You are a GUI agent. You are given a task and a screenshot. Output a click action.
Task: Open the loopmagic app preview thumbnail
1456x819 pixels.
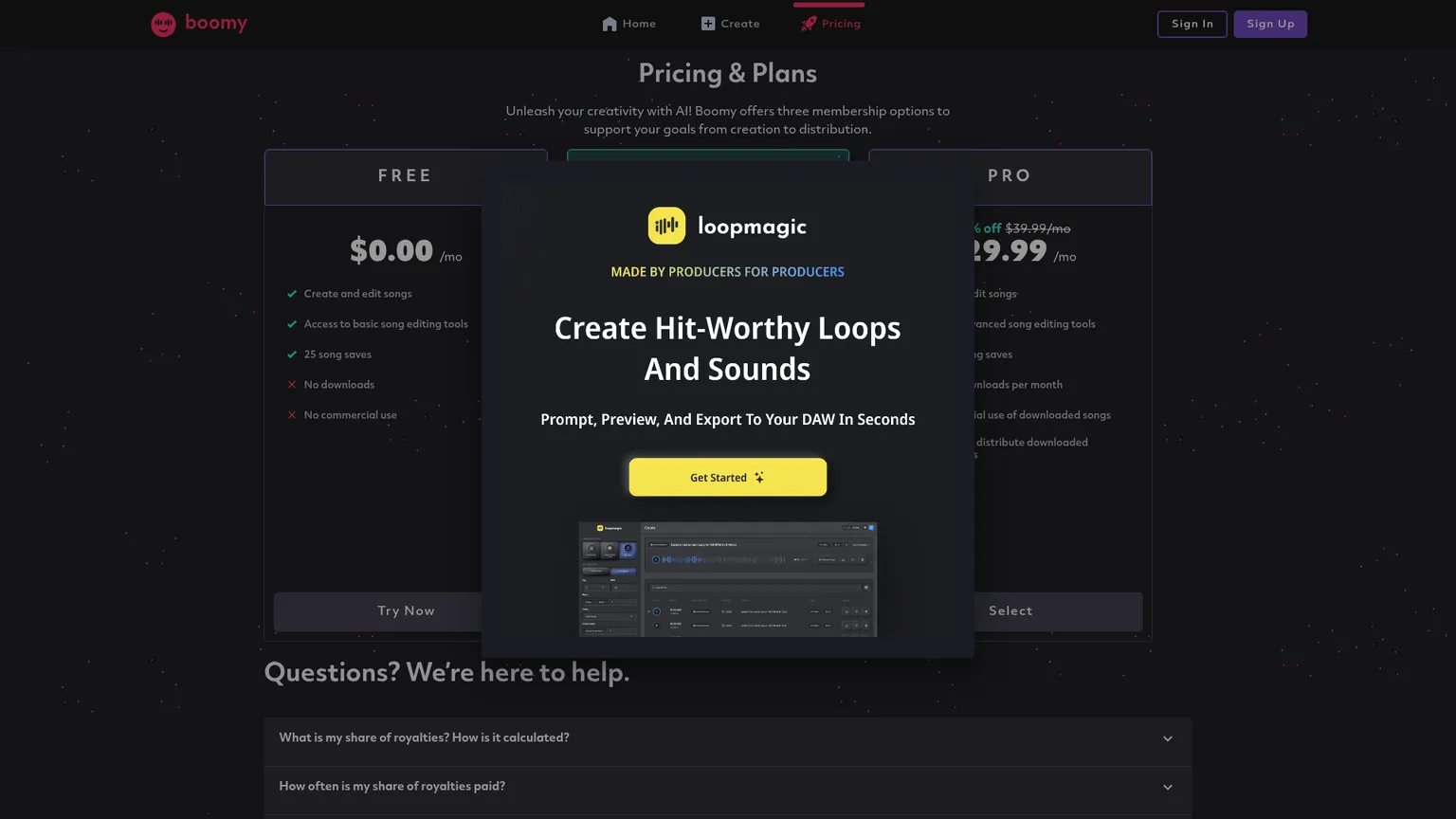[728, 579]
